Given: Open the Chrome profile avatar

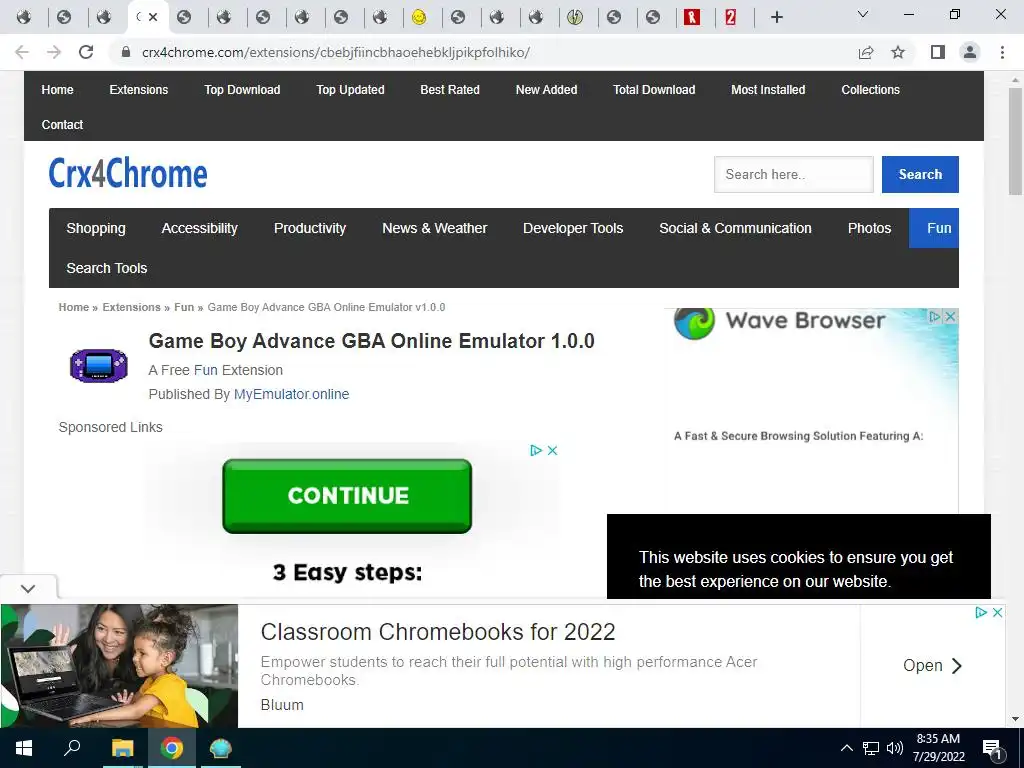Looking at the screenshot, I should click(x=970, y=52).
